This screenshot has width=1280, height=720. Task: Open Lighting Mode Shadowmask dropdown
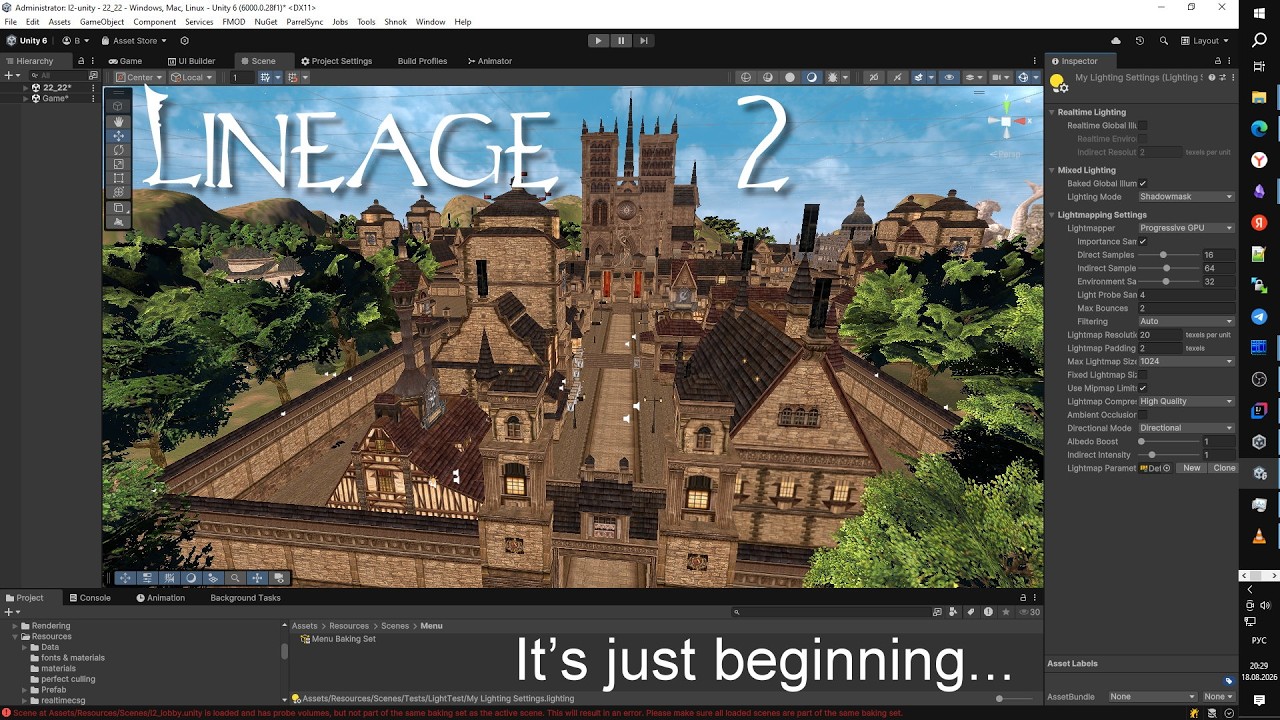coord(1186,197)
